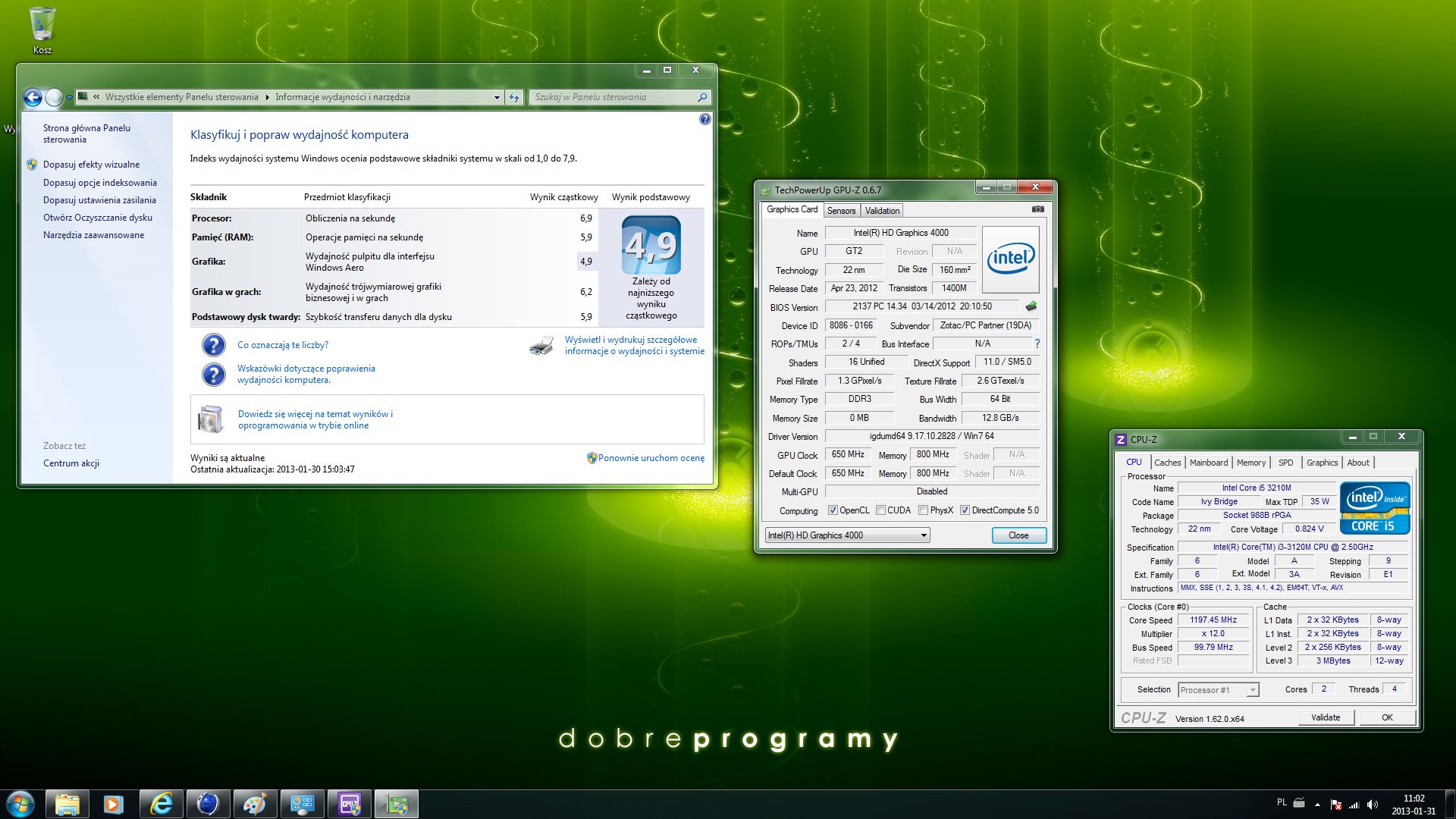Toggle the CUDA checkbox
1456x819 pixels.
880,510
